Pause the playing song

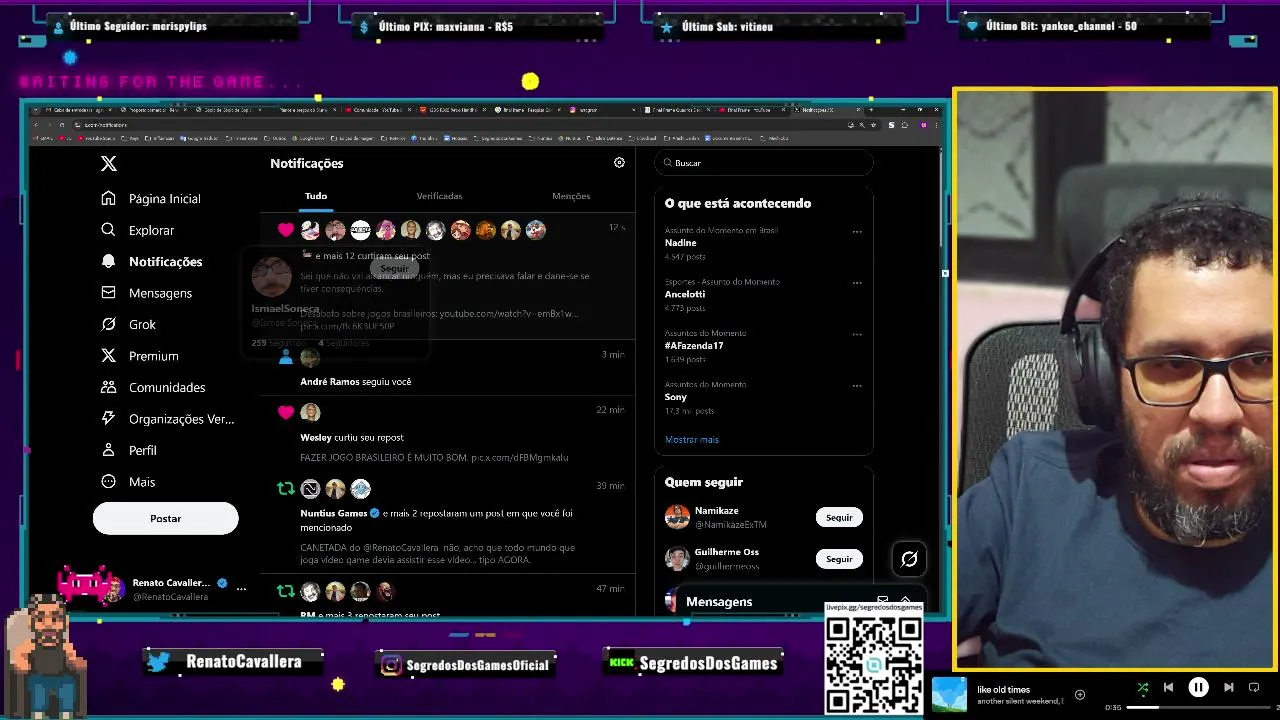tap(1198, 687)
